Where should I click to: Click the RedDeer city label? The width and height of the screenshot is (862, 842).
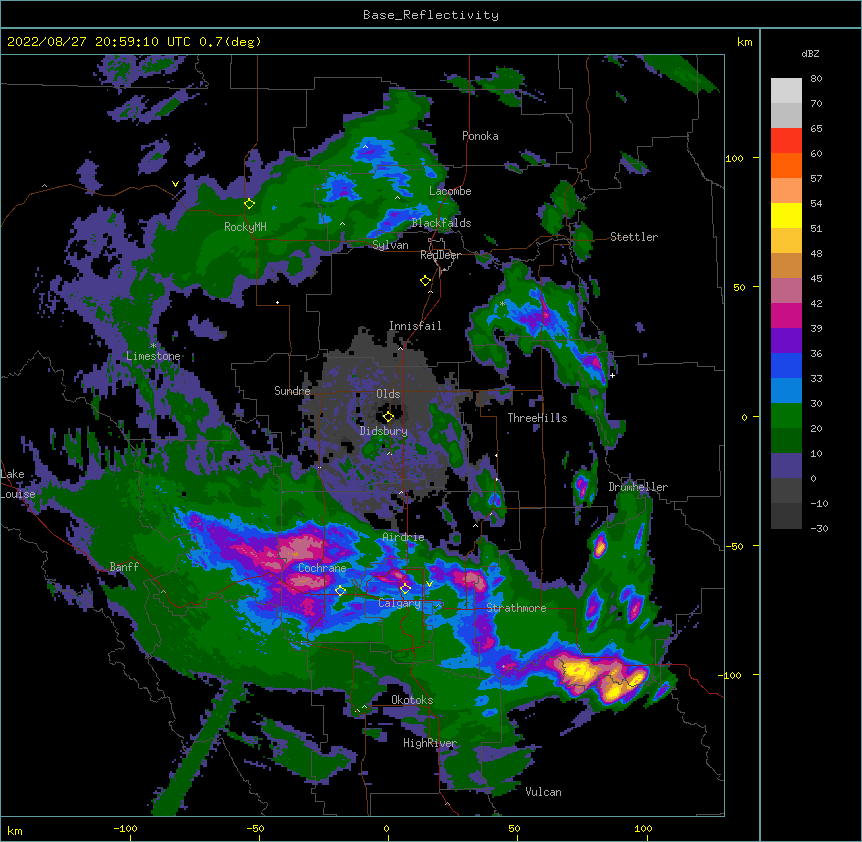pyautogui.click(x=440, y=255)
